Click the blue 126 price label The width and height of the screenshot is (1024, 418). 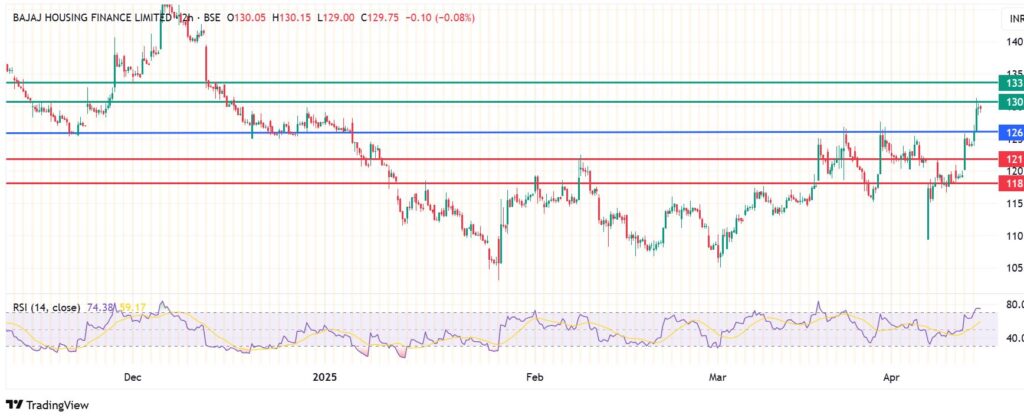point(1011,133)
